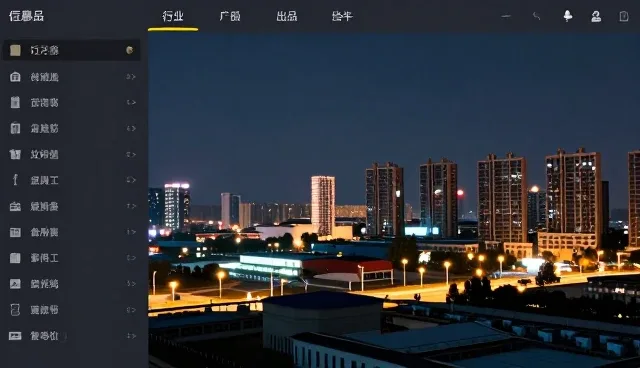
Task: Click the solid book-shaped sidebar icon
Action: (15, 258)
